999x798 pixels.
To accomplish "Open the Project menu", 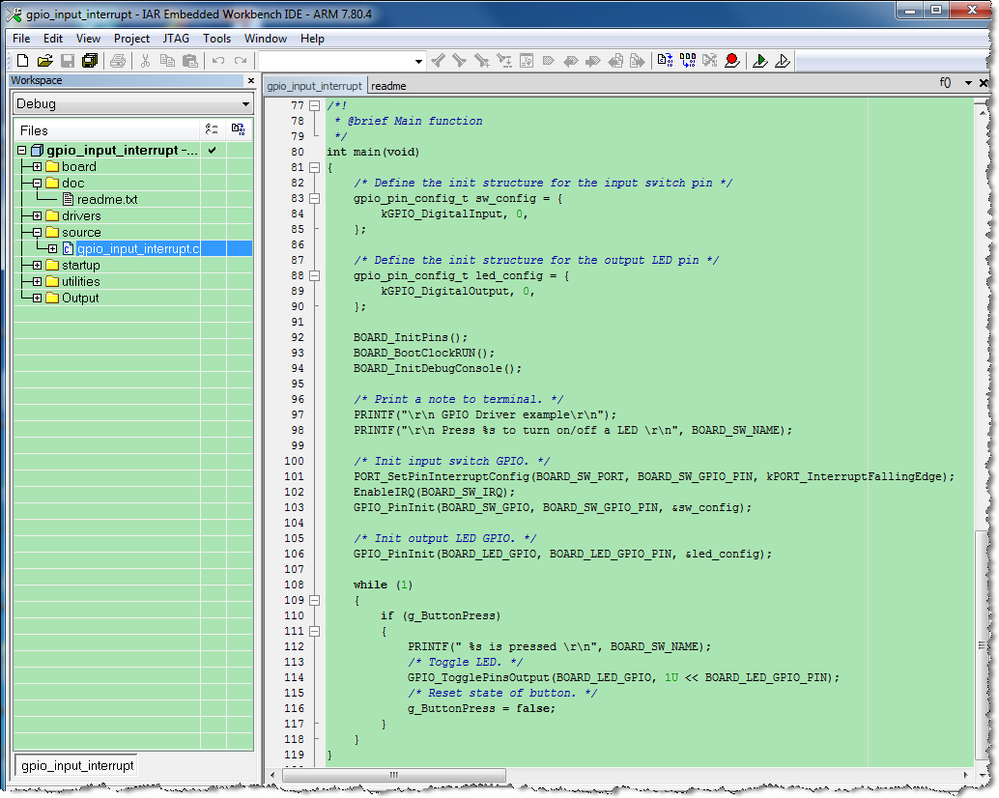I will click(131, 38).
